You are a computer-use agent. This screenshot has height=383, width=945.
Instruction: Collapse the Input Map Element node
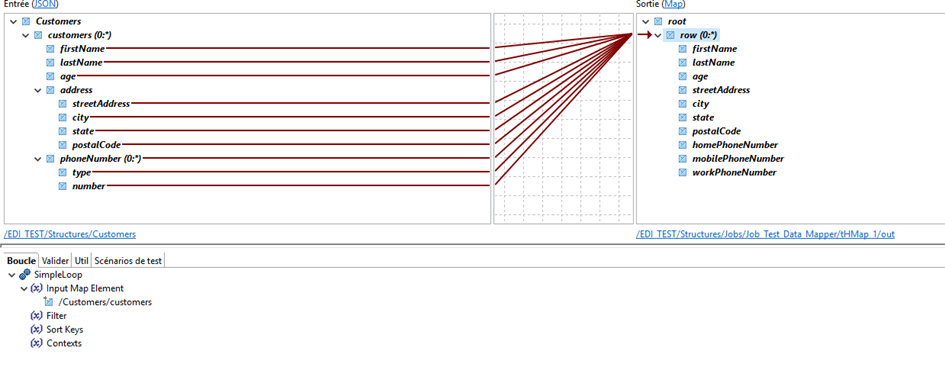point(24,289)
